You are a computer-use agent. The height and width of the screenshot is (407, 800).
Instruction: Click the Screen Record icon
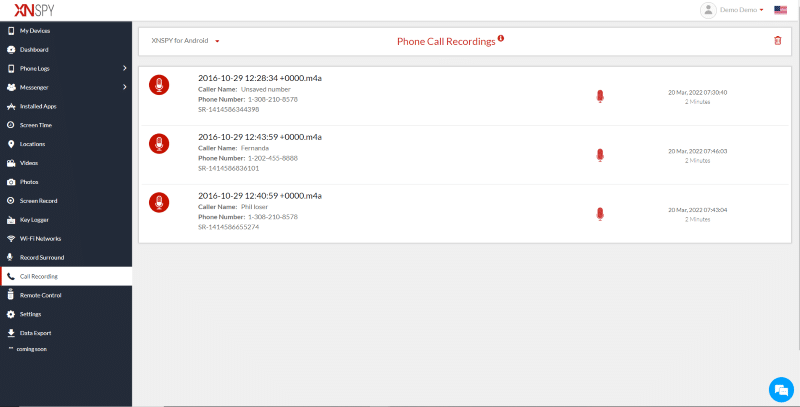[11, 201]
